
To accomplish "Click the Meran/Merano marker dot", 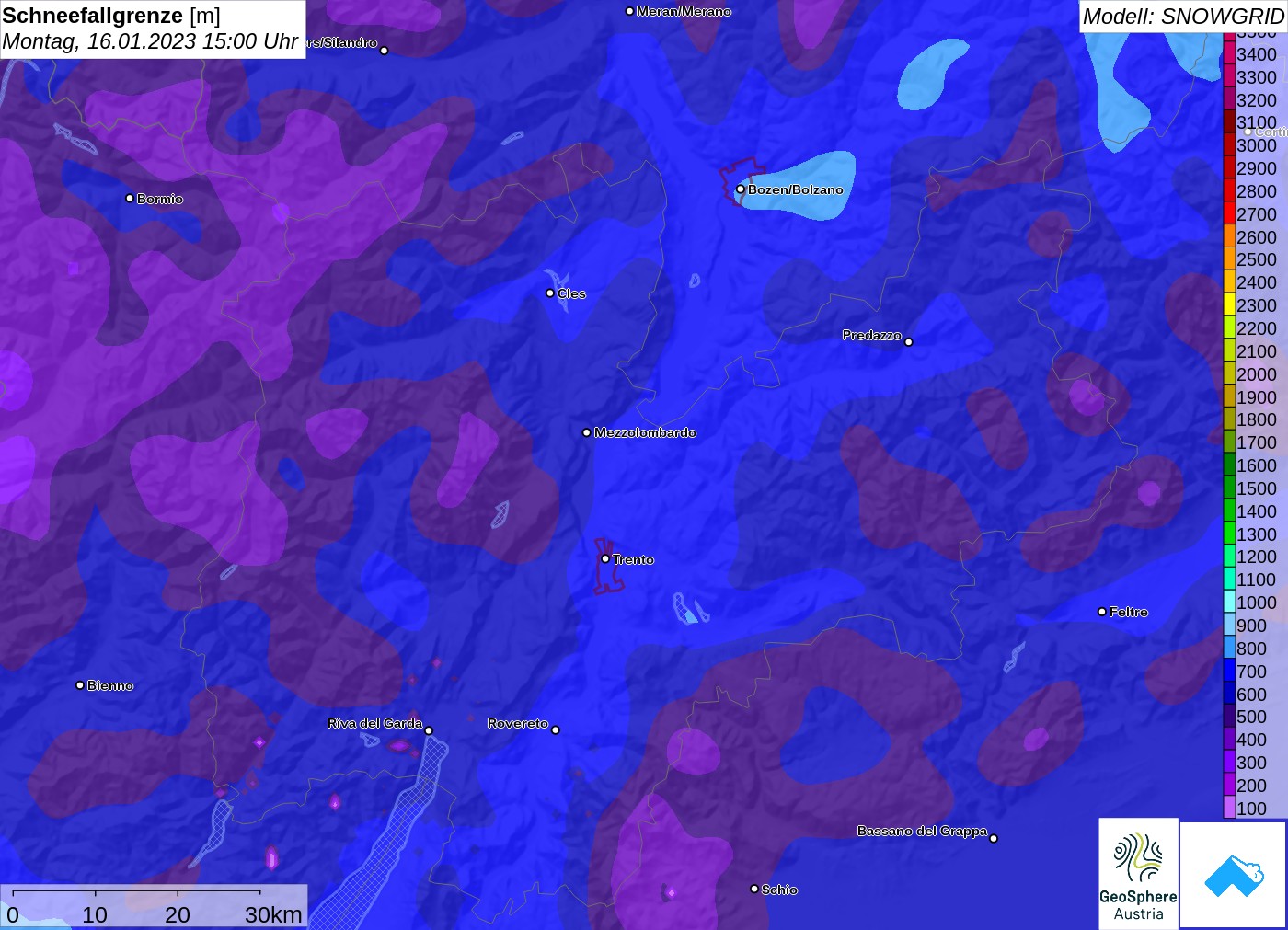I will [x=629, y=11].
